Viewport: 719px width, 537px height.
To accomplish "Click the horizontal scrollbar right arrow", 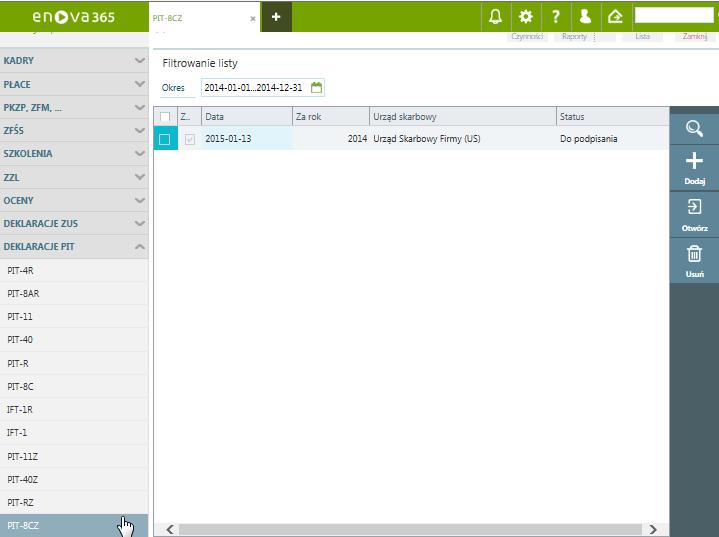I will [x=653, y=529].
